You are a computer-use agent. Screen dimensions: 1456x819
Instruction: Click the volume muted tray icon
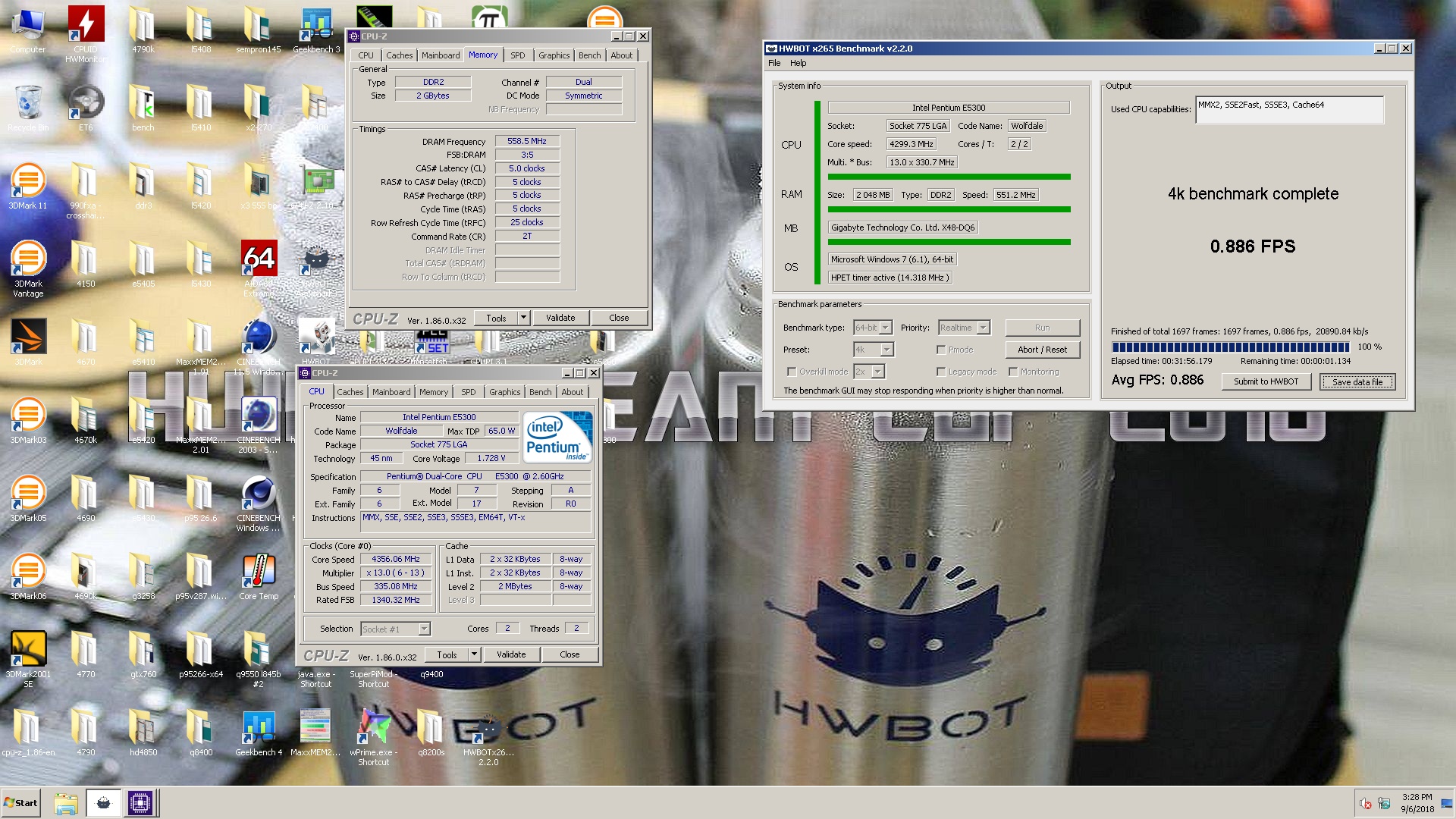click(x=1365, y=804)
